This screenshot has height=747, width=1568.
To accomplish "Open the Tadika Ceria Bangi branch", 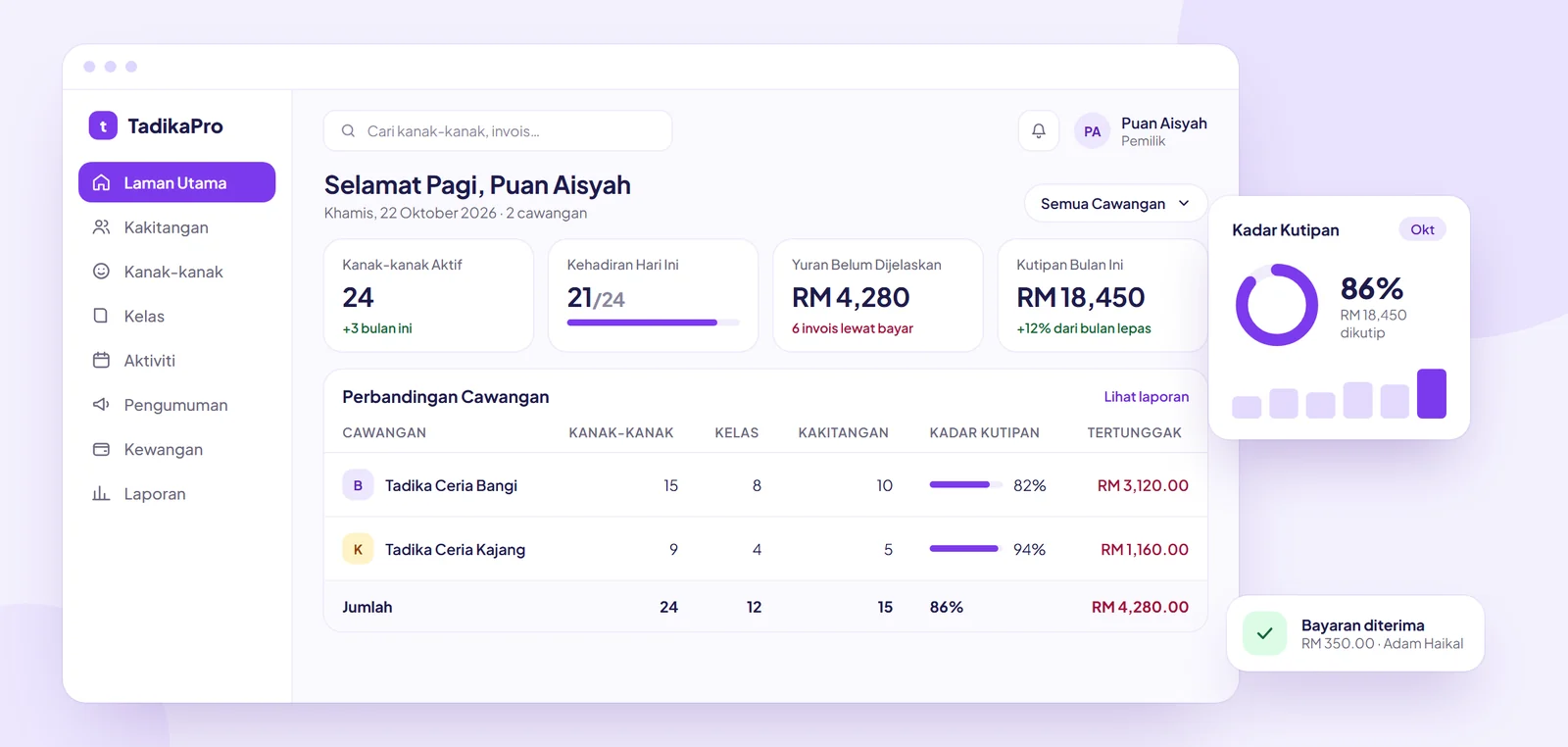I will click(x=451, y=485).
